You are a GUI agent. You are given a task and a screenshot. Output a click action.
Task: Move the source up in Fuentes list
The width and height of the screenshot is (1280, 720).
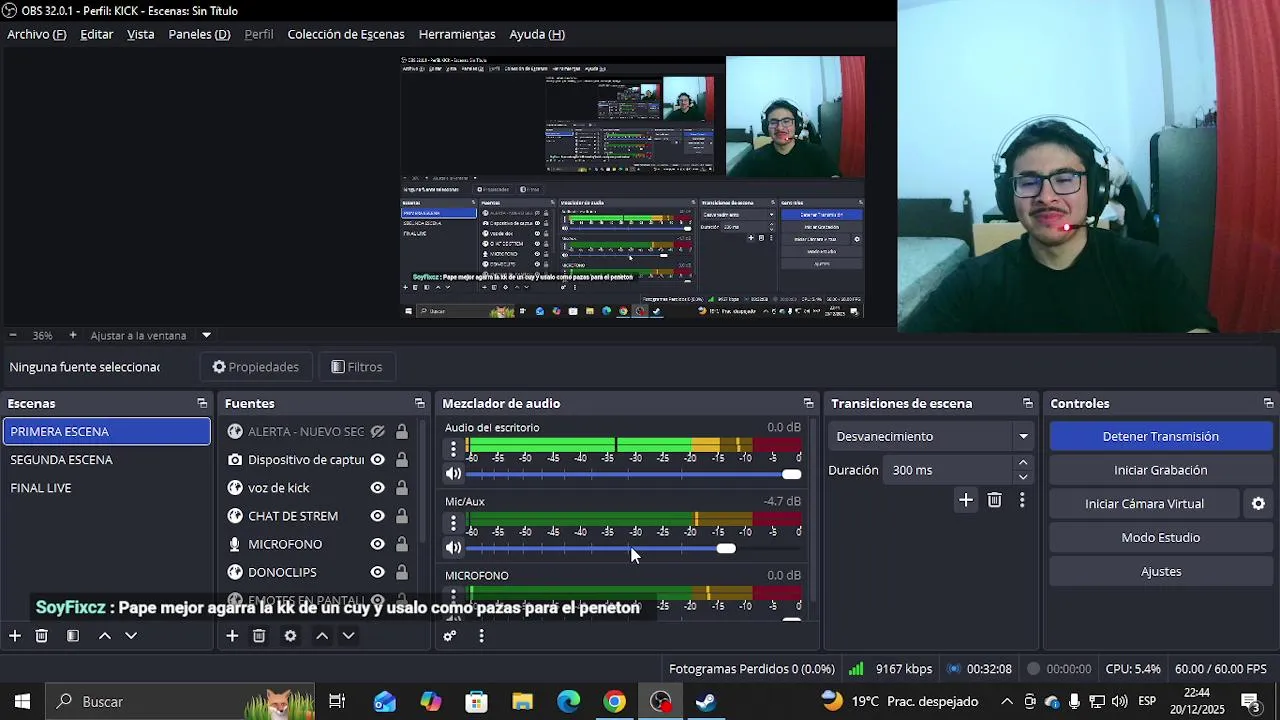pos(322,636)
